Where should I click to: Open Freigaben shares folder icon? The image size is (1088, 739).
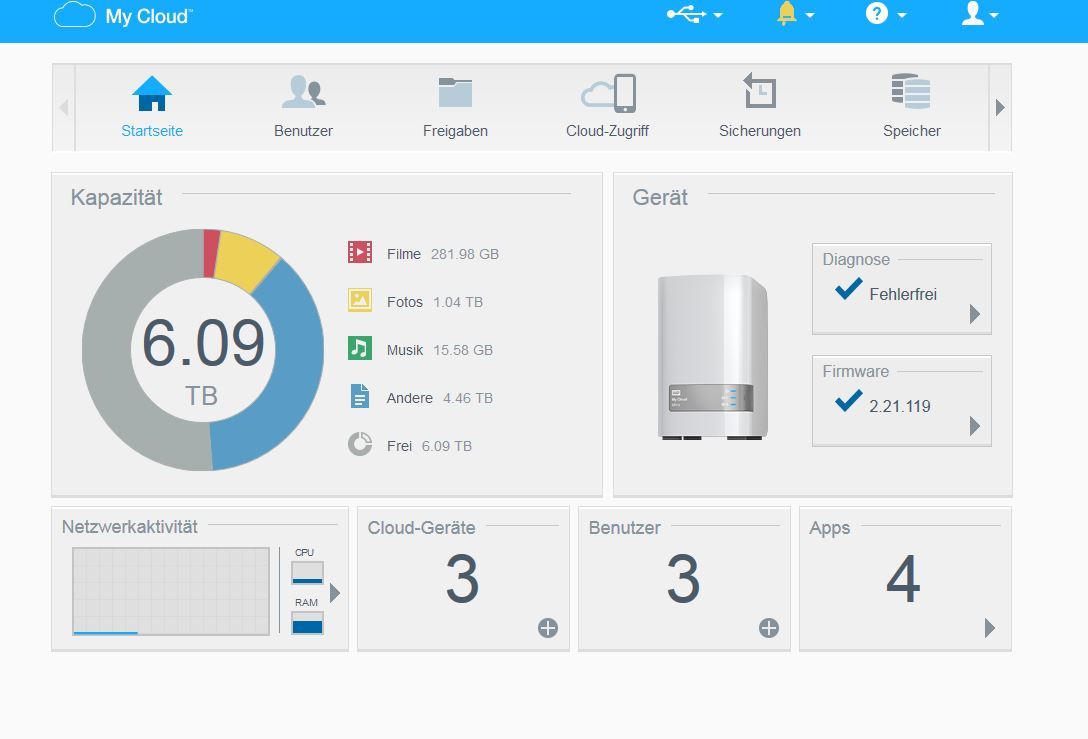pyautogui.click(x=455, y=92)
